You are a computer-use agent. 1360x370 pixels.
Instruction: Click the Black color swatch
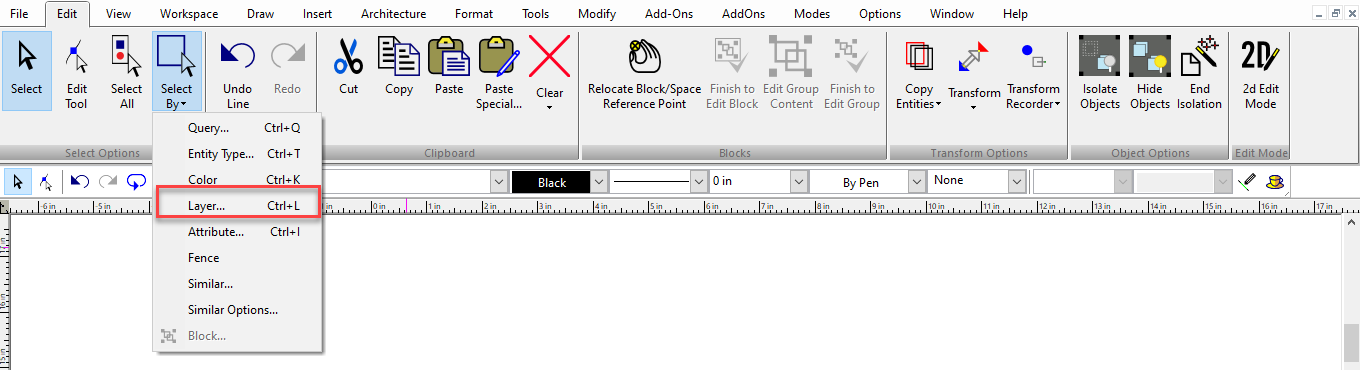(x=551, y=182)
